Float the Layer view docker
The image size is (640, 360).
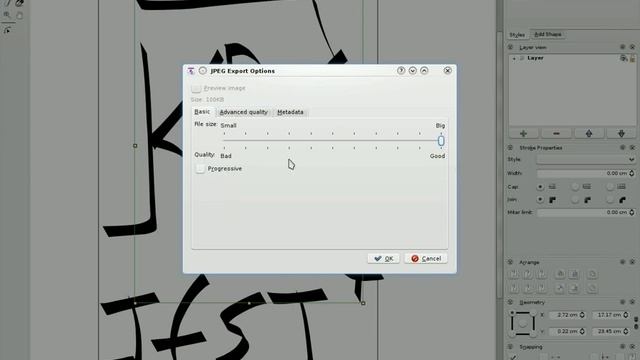point(622,47)
